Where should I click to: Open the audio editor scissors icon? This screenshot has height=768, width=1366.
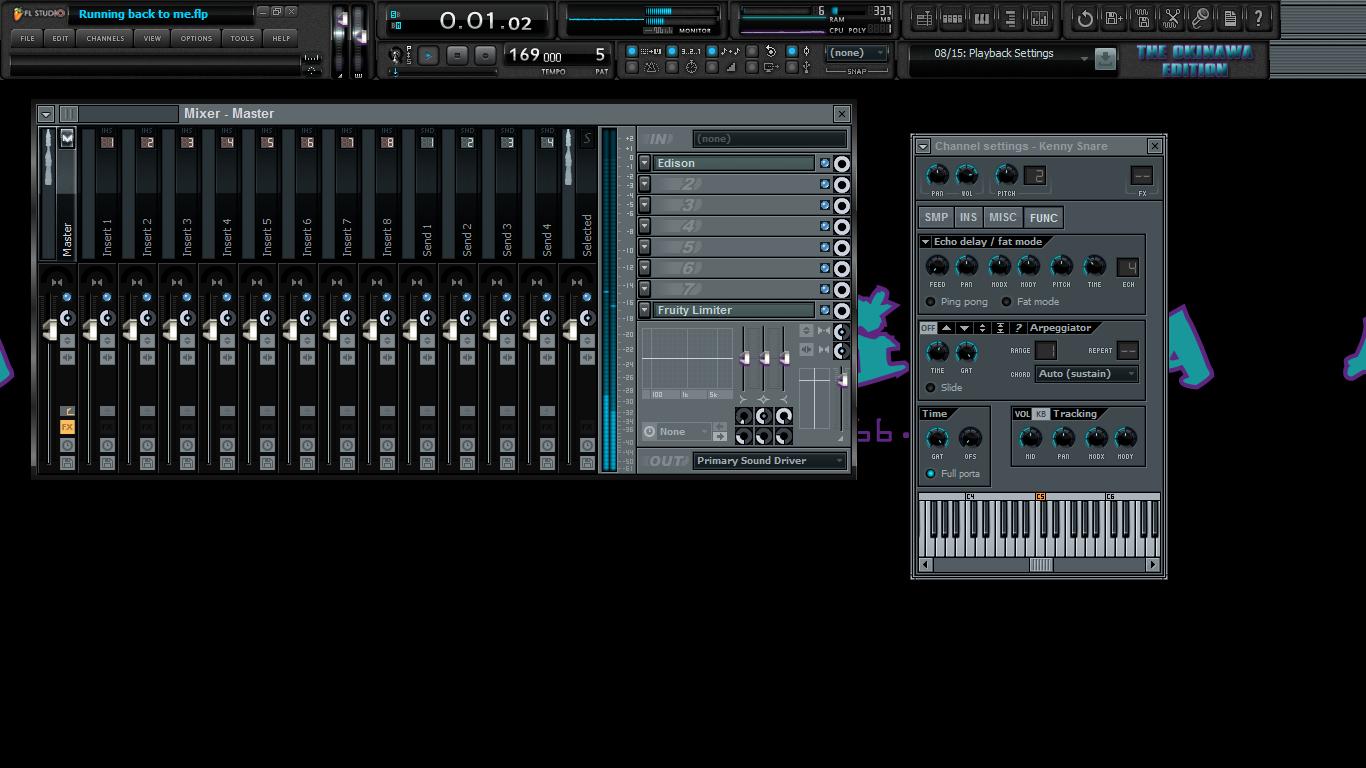point(1172,18)
